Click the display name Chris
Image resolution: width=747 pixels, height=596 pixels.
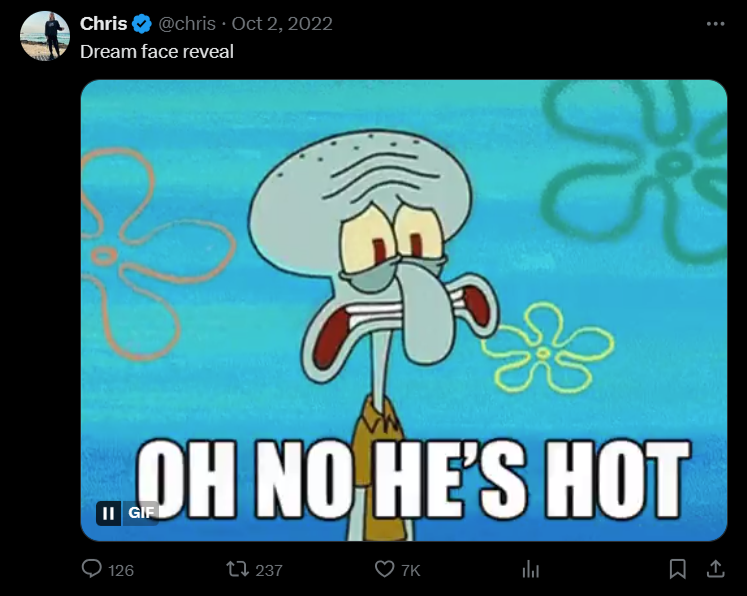click(x=103, y=23)
